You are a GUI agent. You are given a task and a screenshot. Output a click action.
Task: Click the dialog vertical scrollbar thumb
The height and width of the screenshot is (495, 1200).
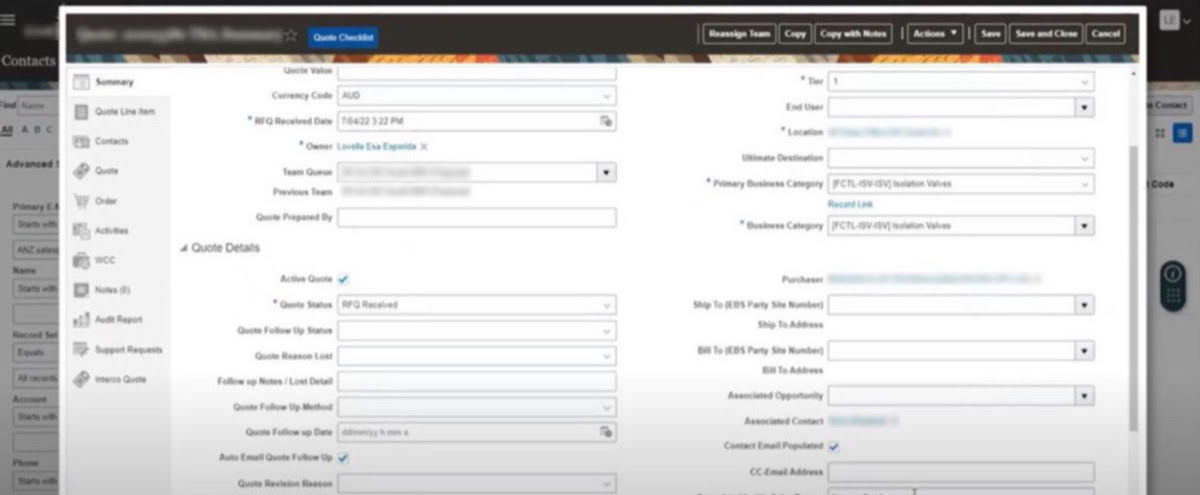coord(1133,288)
